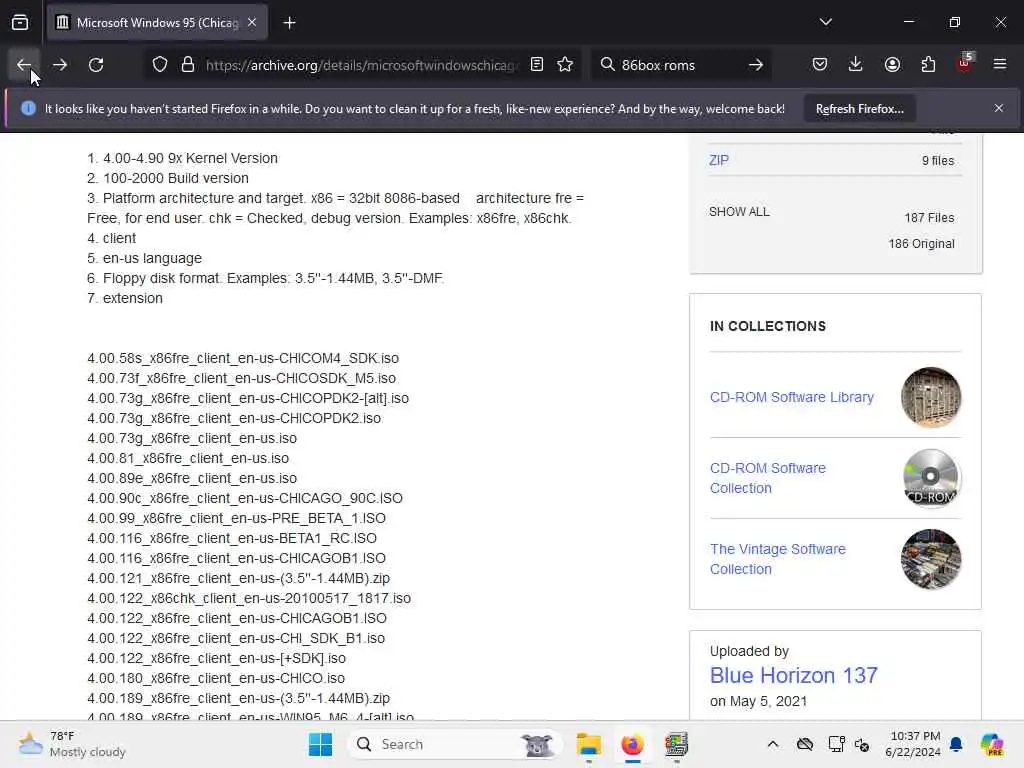Click the 4.00.122 [+SDK].iso filename

coord(216,659)
